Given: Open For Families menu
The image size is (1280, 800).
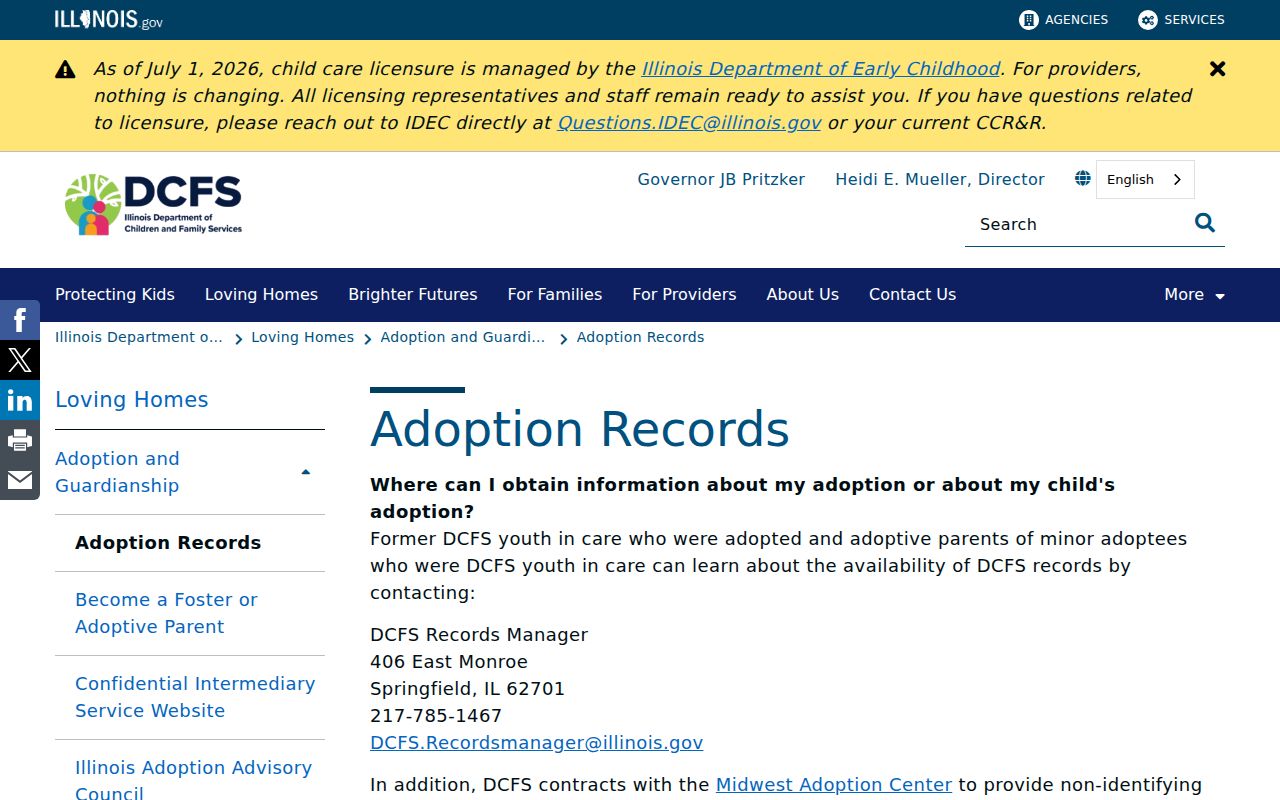Looking at the screenshot, I should (555, 295).
